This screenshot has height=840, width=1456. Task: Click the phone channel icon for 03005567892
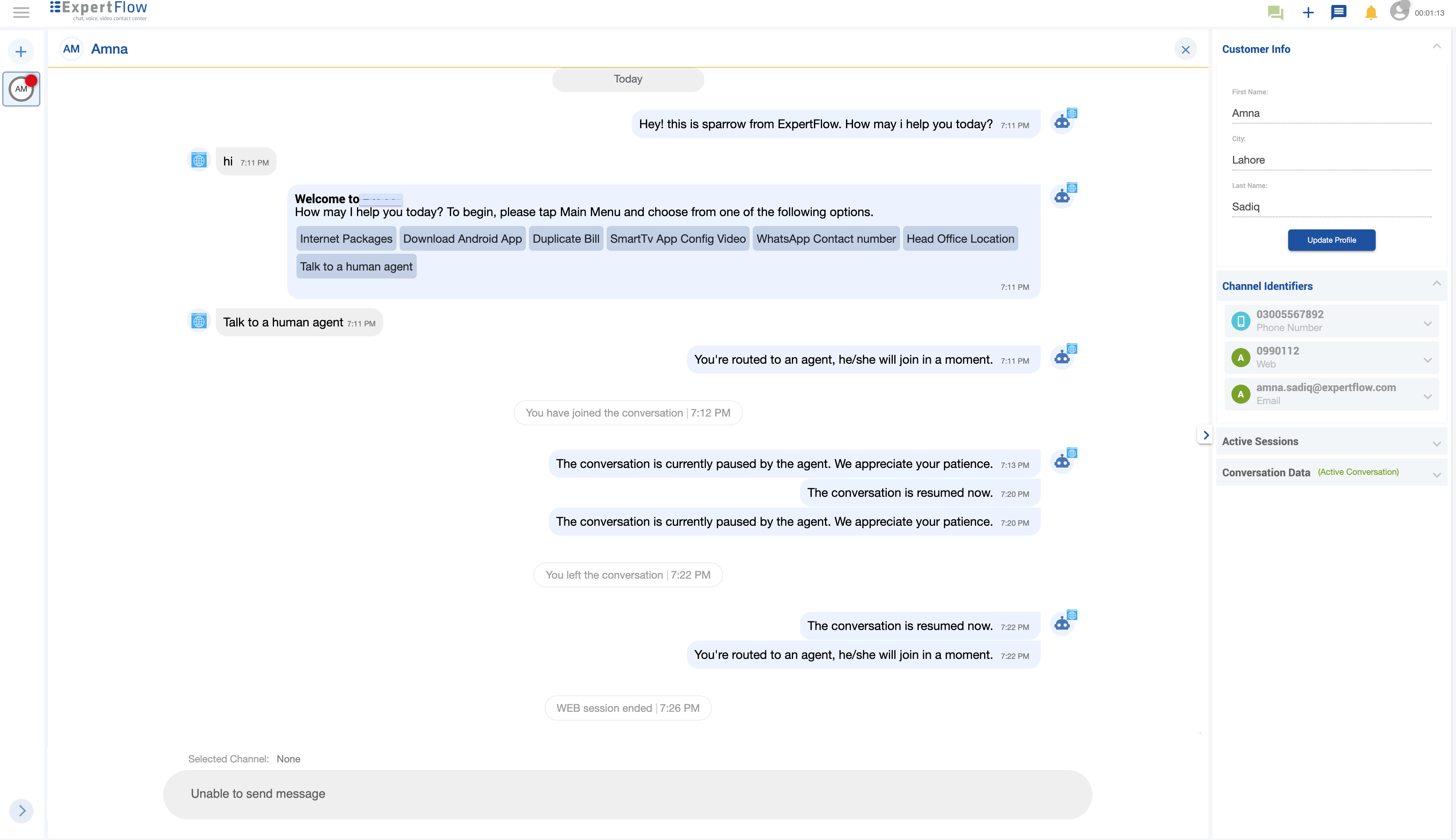click(1241, 321)
